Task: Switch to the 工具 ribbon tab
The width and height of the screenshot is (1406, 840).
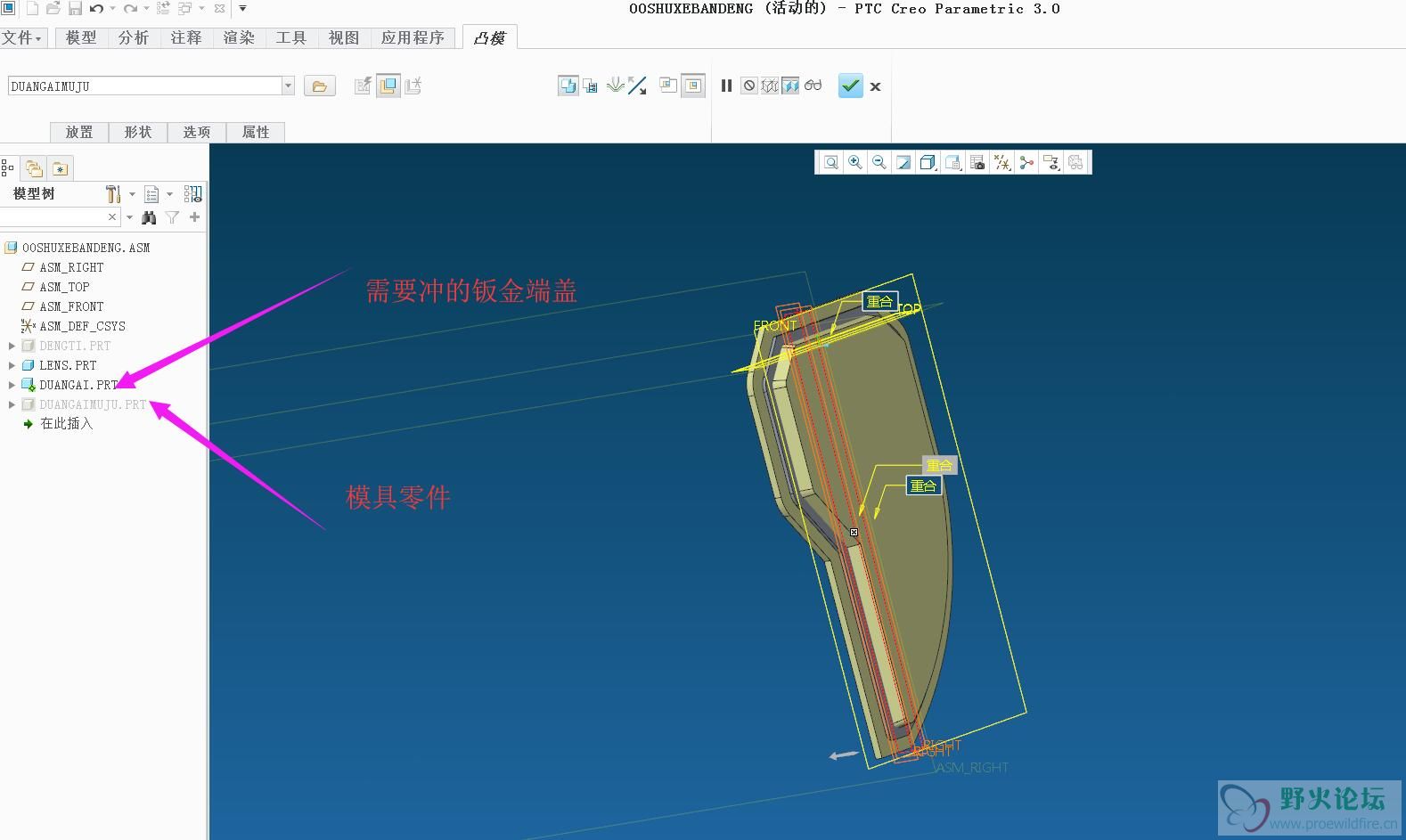Action: pyautogui.click(x=291, y=37)
